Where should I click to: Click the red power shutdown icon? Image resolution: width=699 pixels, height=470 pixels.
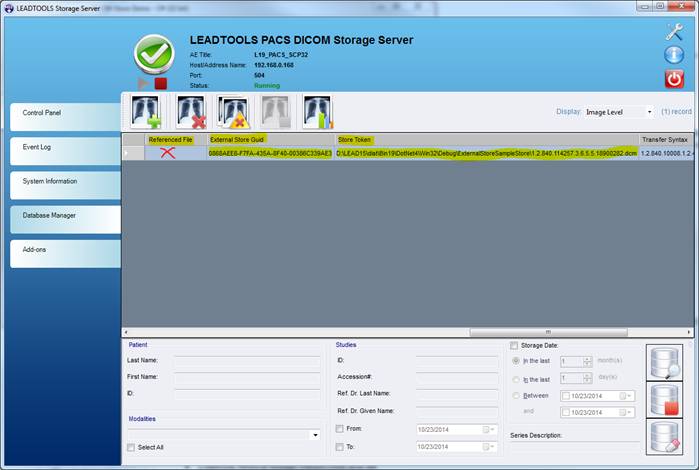673,79
